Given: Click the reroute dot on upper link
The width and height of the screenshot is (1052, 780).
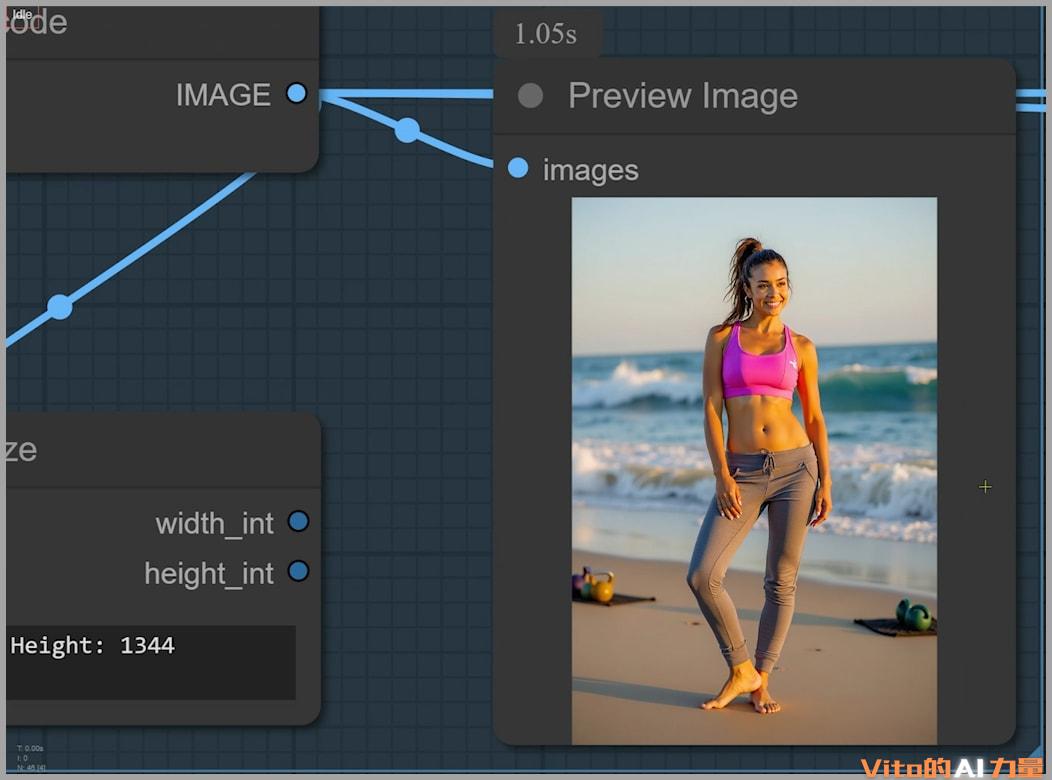Looking at the screenshot, I should pos(407,130).
